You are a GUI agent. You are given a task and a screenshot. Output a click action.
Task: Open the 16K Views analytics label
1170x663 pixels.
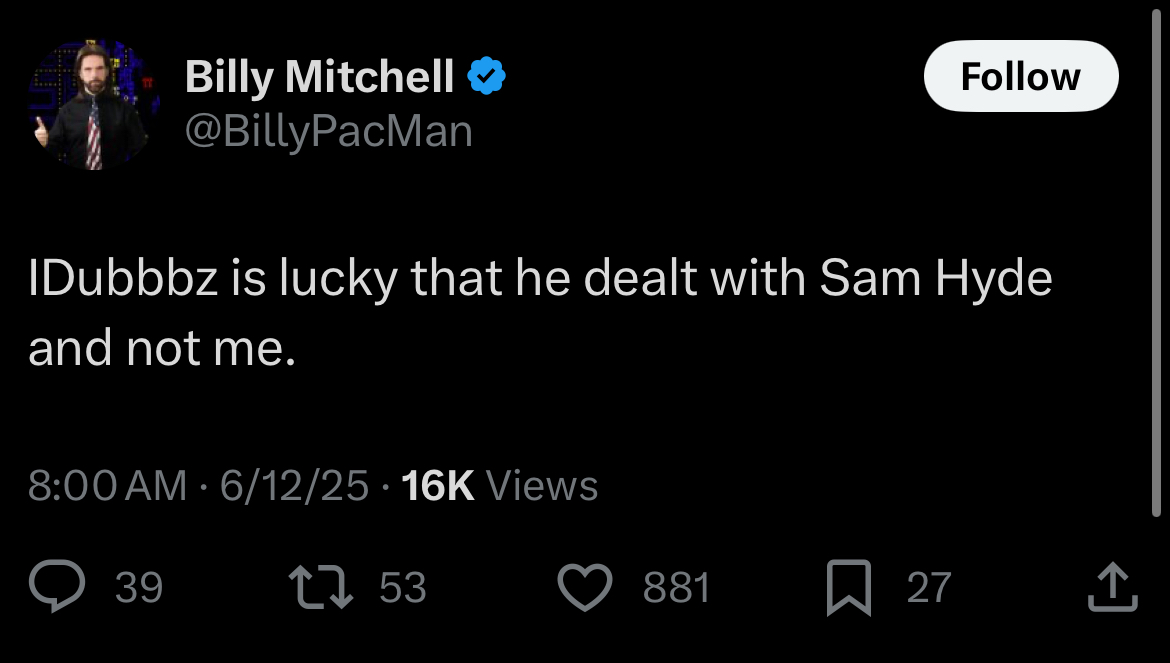pos(499,486)
